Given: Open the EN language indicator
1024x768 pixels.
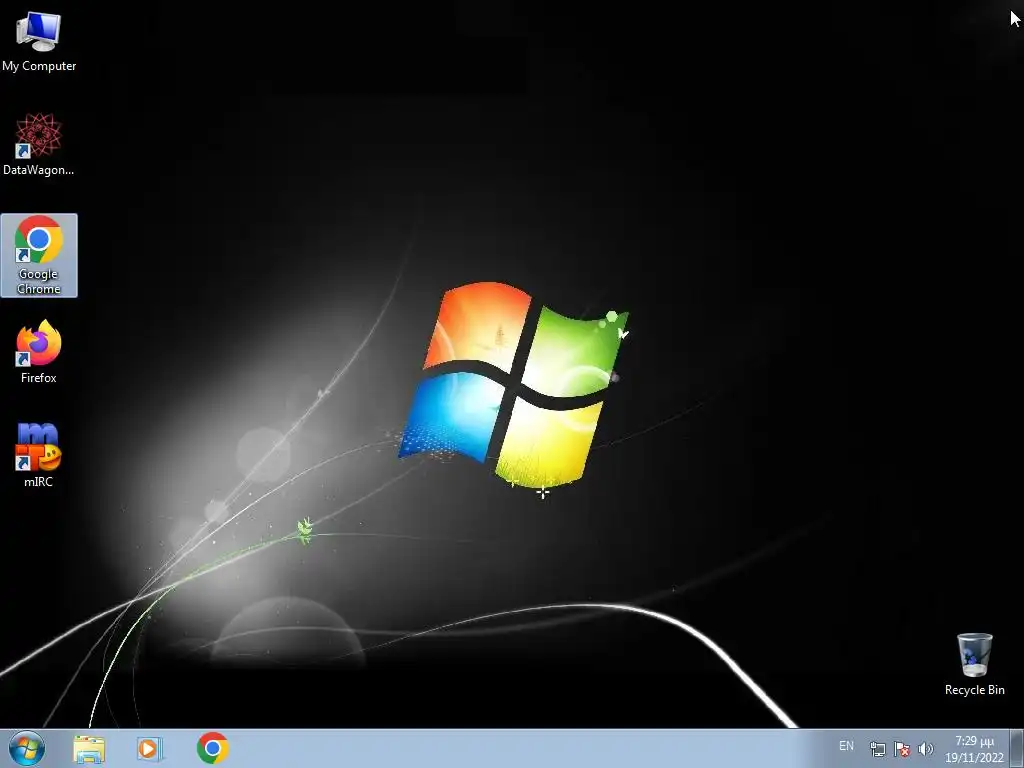Looking at the screenshot, I should 846,746.
